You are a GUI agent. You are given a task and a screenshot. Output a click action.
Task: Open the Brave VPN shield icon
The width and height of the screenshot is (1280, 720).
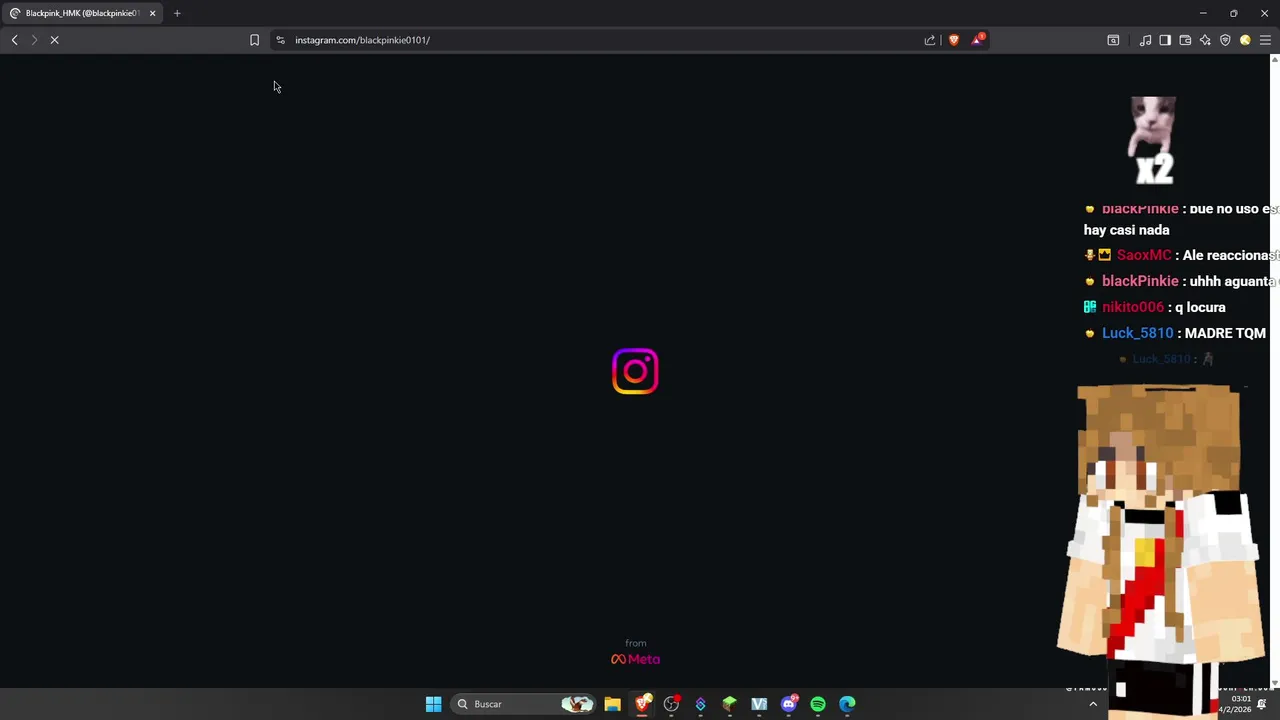click(1225, 40)
